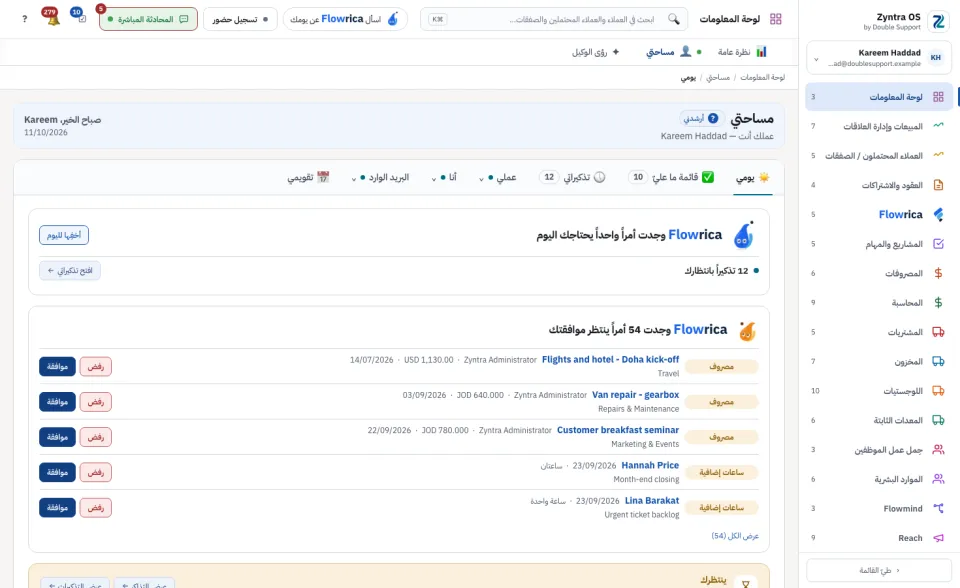Image resolution: width=960 pixels, height=588 pixels.
Task: Approve Hannah Price overtime request
Action: pos(58,472)
